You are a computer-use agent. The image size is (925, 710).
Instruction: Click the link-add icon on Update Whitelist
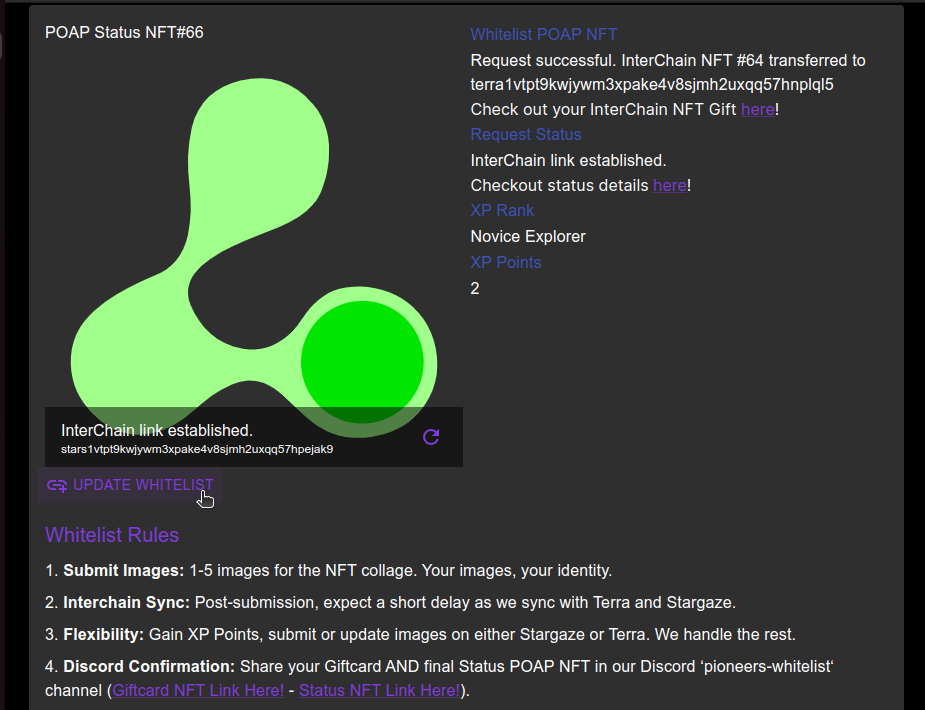[57, 485]
